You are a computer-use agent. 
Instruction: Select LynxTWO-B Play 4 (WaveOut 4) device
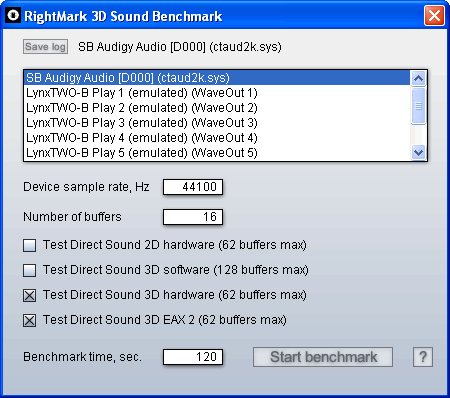(x=217, y=138)
